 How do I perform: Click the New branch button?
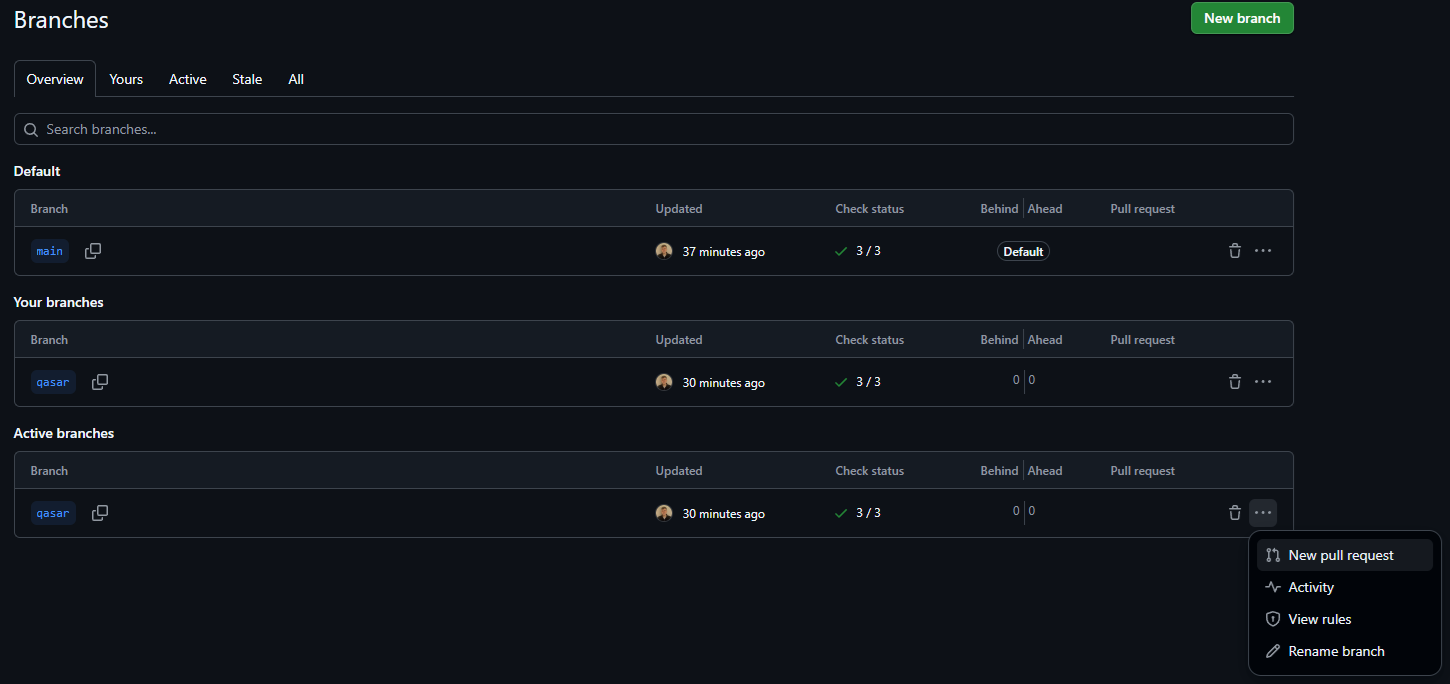[x=1242, y=18]
